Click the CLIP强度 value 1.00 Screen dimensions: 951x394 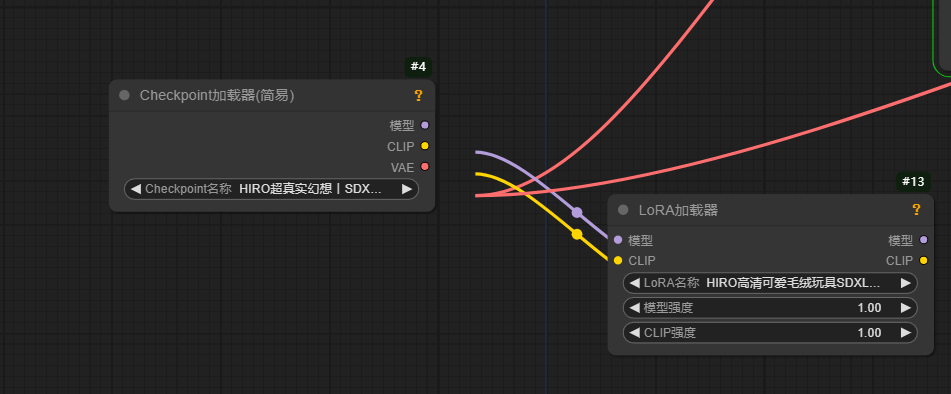pos(869,333)
